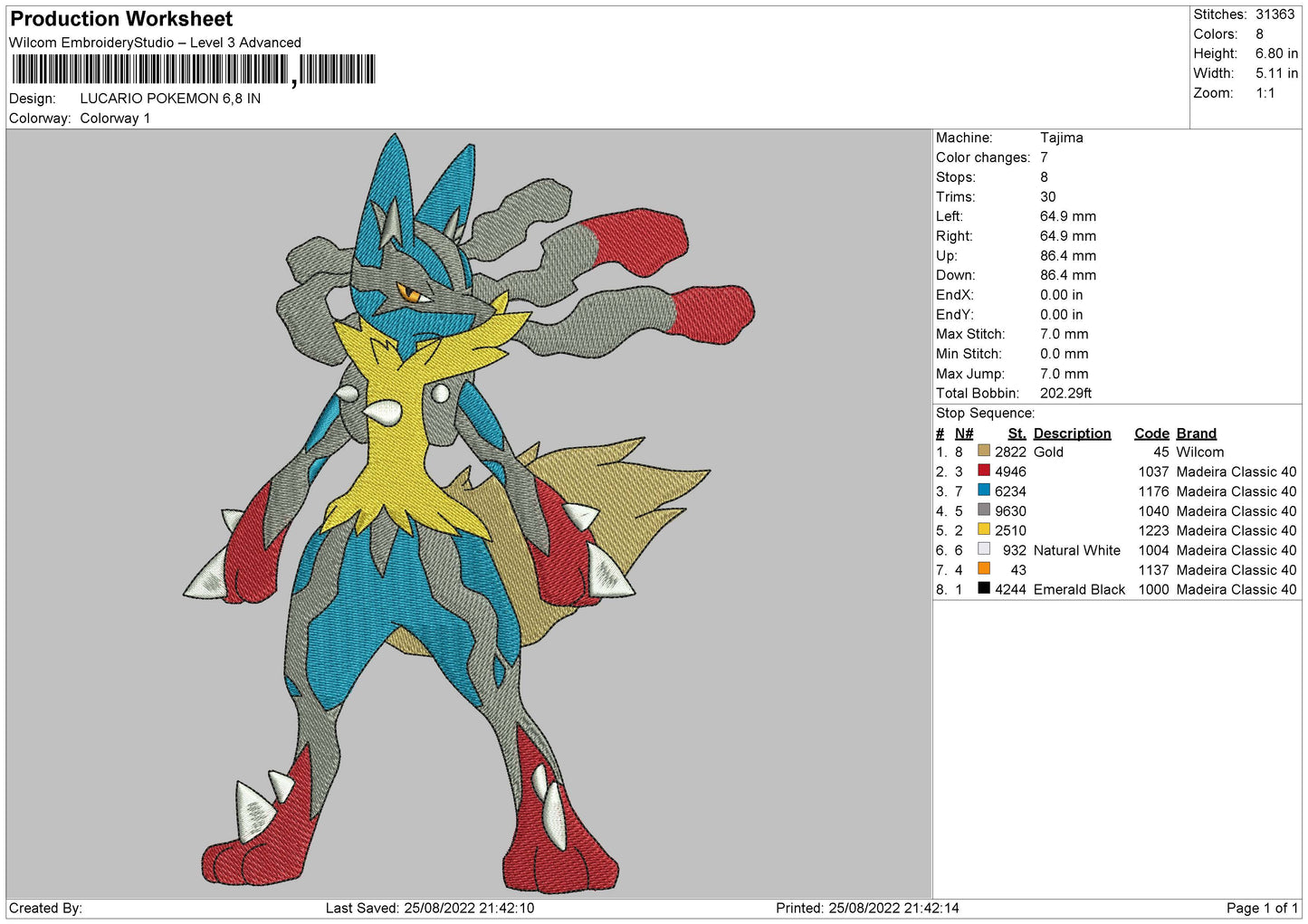This screenshot has height=924, width=1308.
Task: Click the 'Natural White' description
Action: (1076, 550)
